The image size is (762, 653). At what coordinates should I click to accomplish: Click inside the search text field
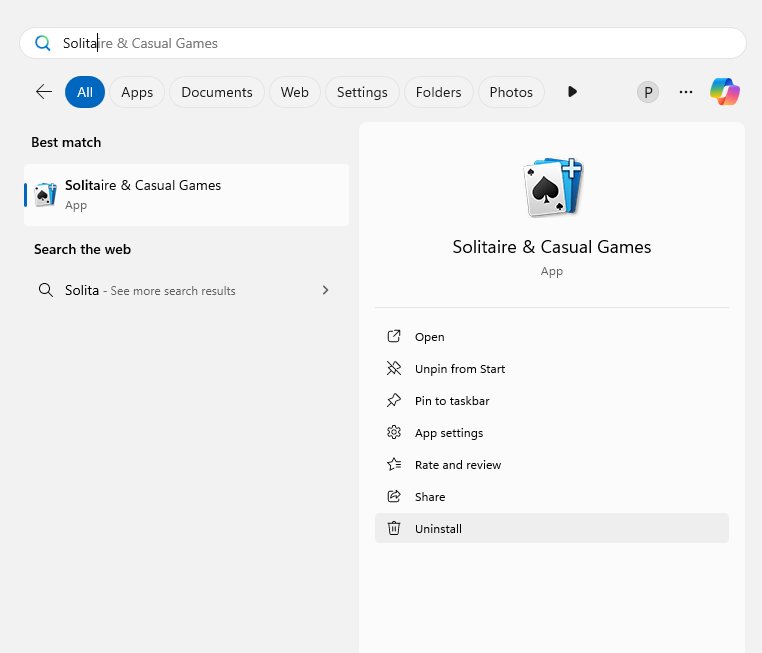pos(400,43)
